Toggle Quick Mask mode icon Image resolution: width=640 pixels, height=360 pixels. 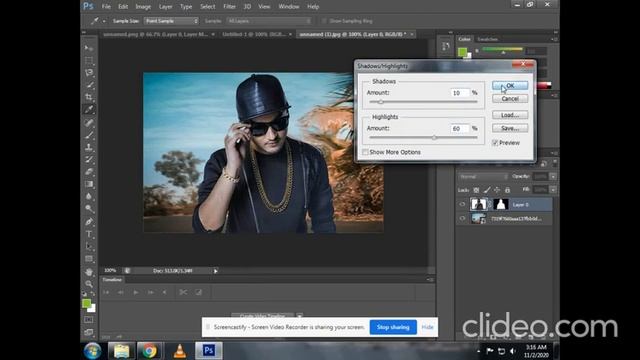[x=89, y=320]
